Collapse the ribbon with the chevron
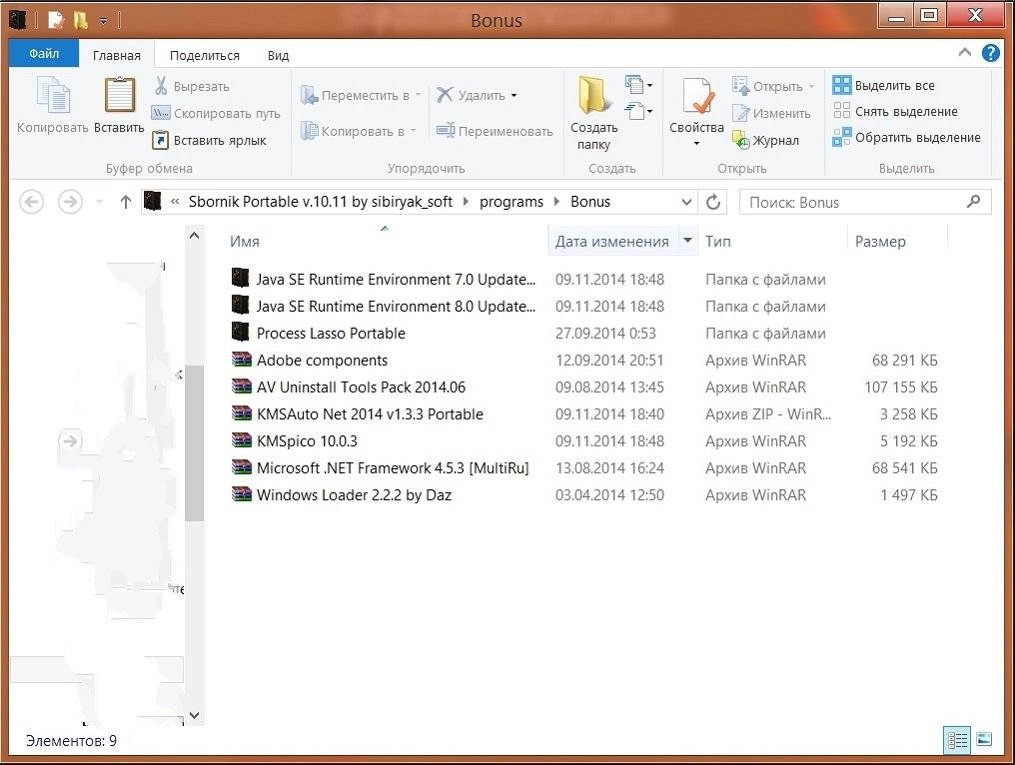The height and width of the screenshot is (765, 1015). click(x=965, y=52)
